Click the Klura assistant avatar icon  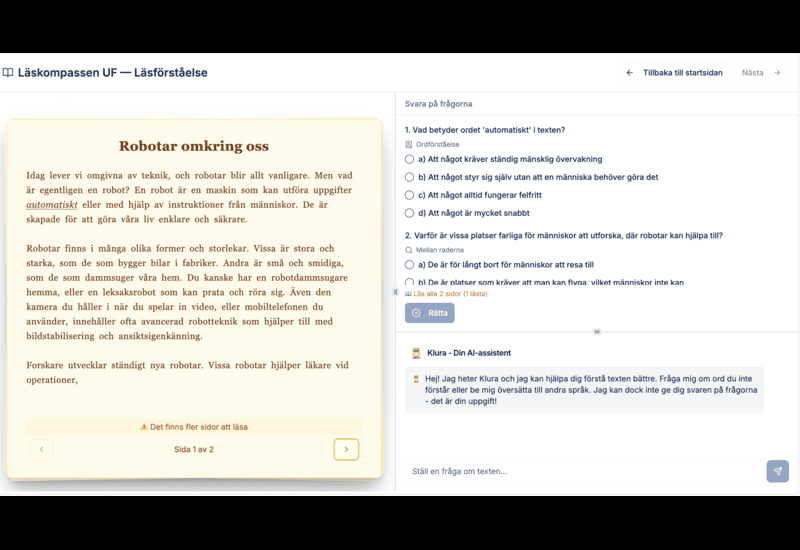pos(416,353)
